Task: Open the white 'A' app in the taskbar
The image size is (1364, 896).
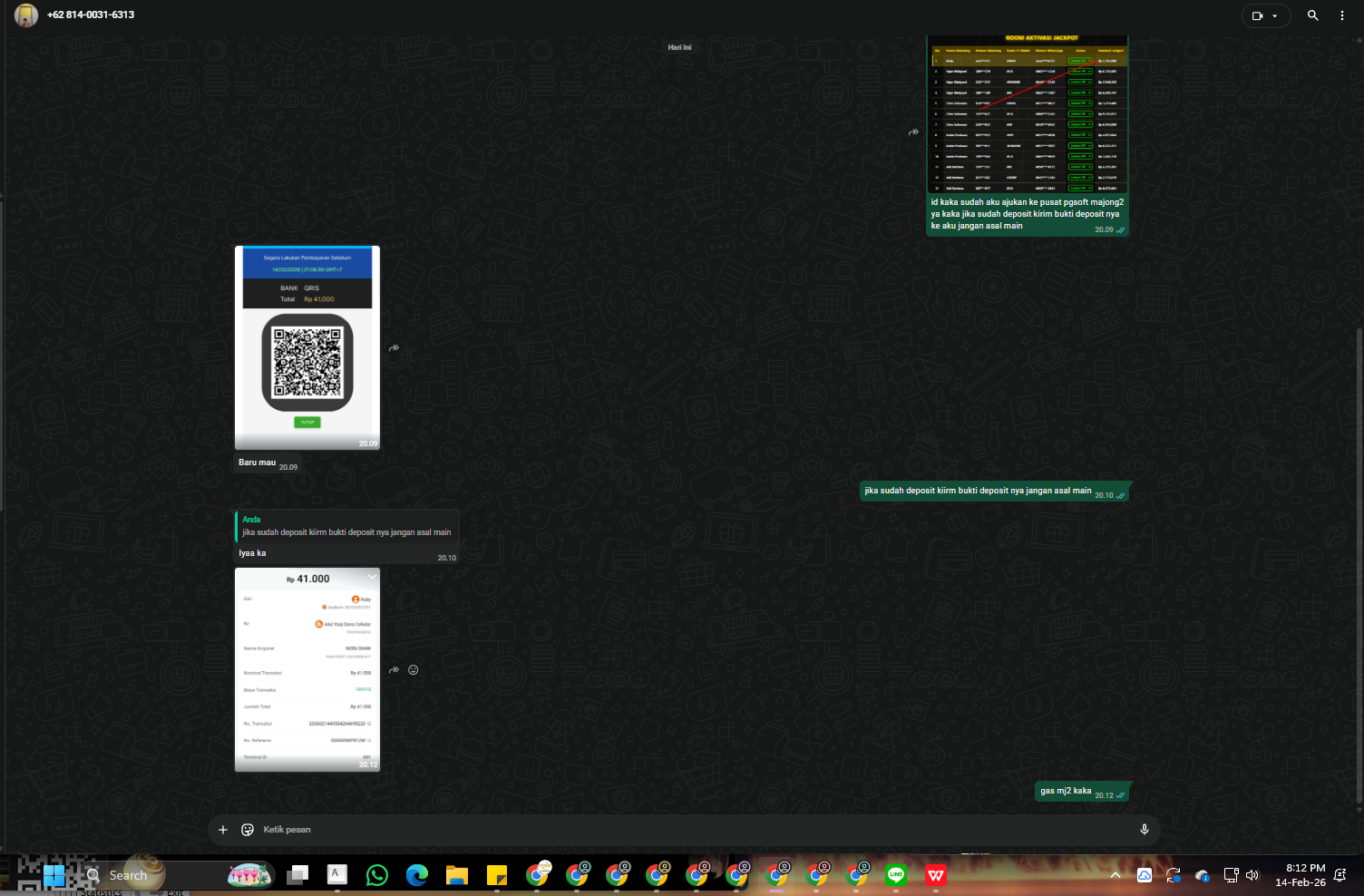Action: pyautogui.click(x=337, y=874)
